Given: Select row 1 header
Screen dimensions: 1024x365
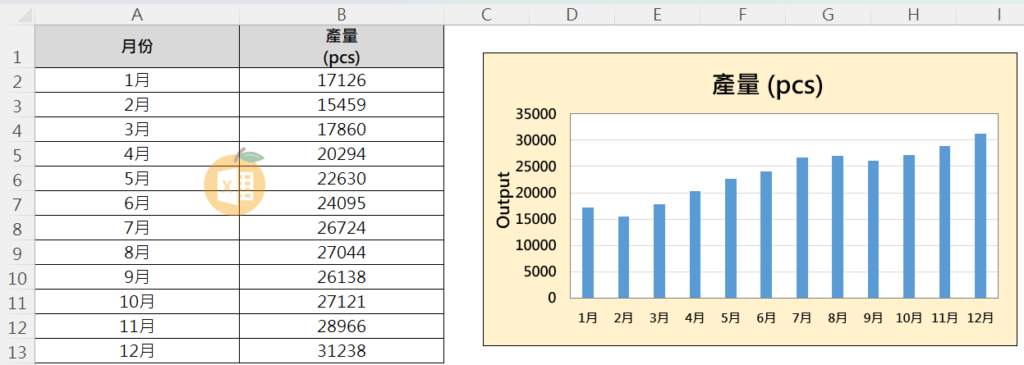Looking at the screenshot, I should (x=17, y=46).
